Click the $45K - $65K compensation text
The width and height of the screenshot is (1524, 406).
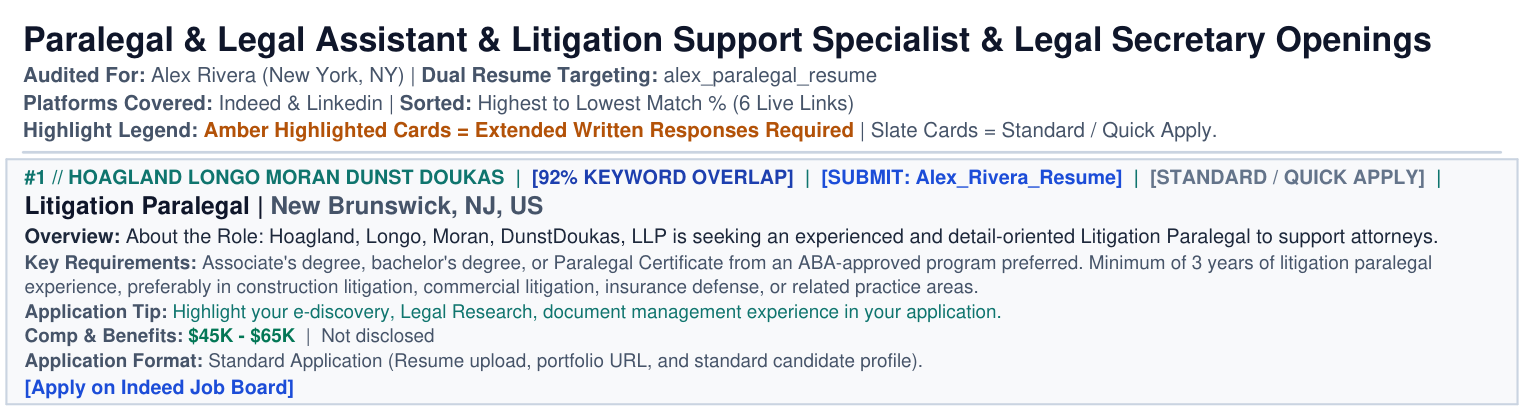241,336
